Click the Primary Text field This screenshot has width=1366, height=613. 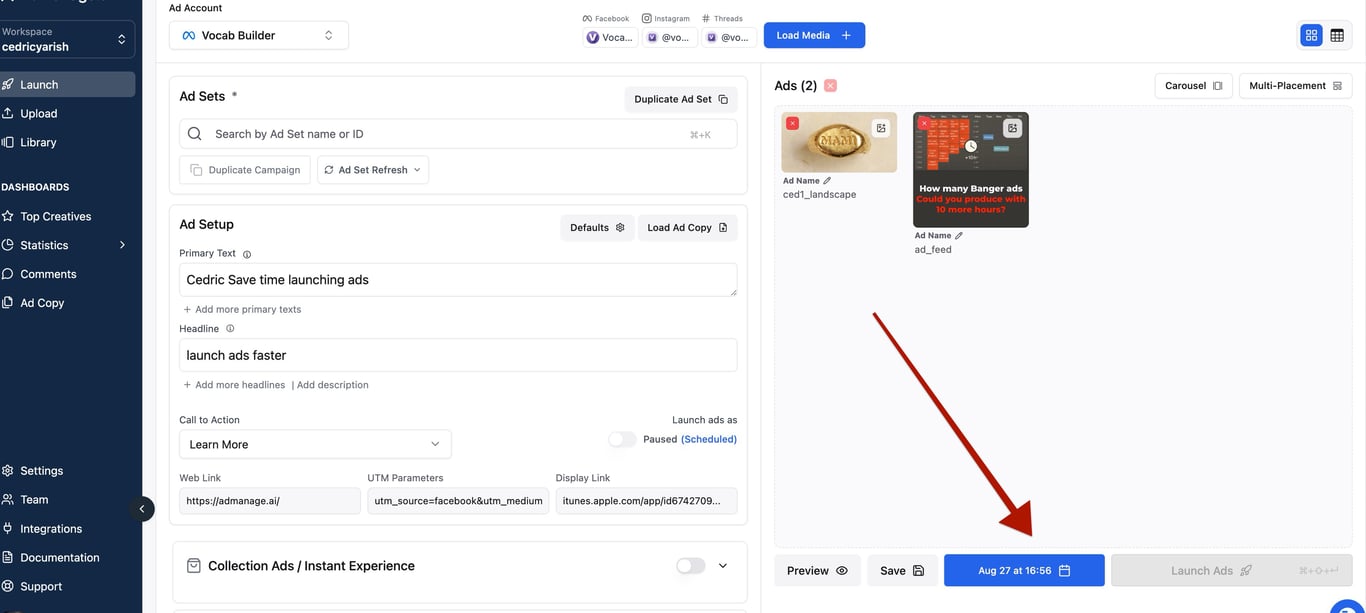pyautogui.click(x=458, y=280)
